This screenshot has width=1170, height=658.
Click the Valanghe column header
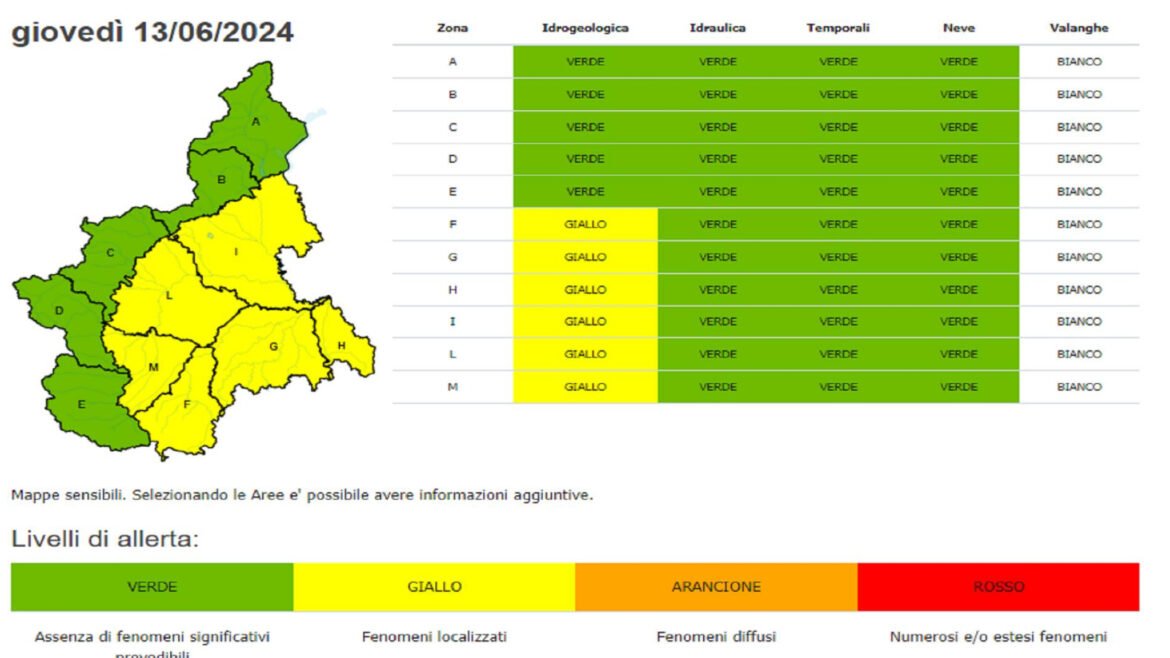[1079, 28]
